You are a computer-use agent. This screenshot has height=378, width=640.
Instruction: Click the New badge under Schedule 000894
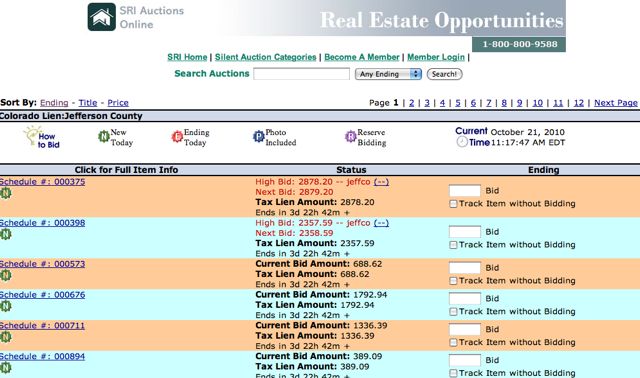5,368
